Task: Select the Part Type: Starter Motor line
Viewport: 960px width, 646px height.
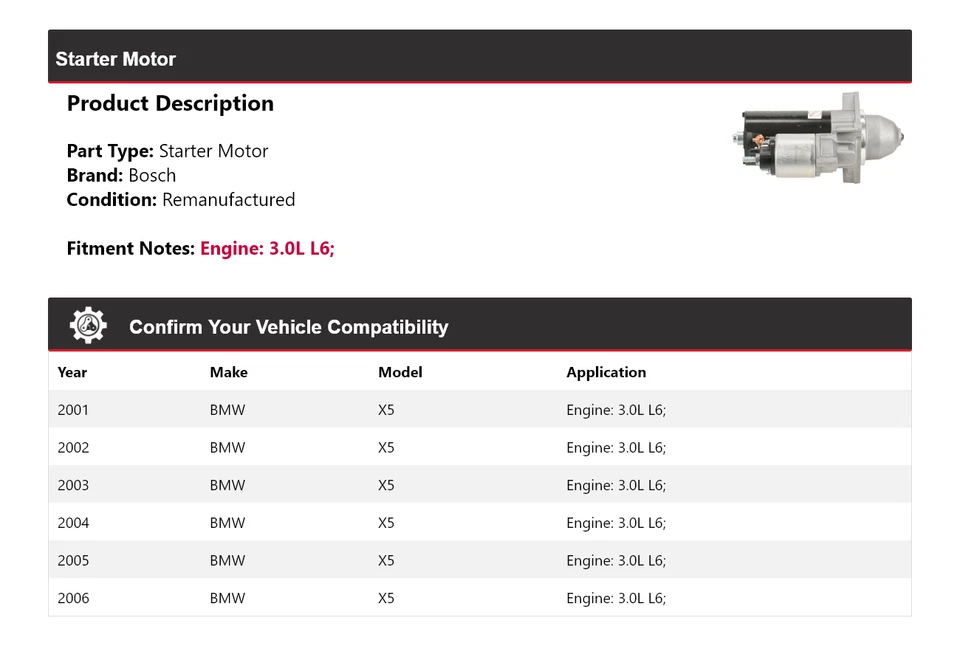Action: pyautogui.click(x=167, y=151)
